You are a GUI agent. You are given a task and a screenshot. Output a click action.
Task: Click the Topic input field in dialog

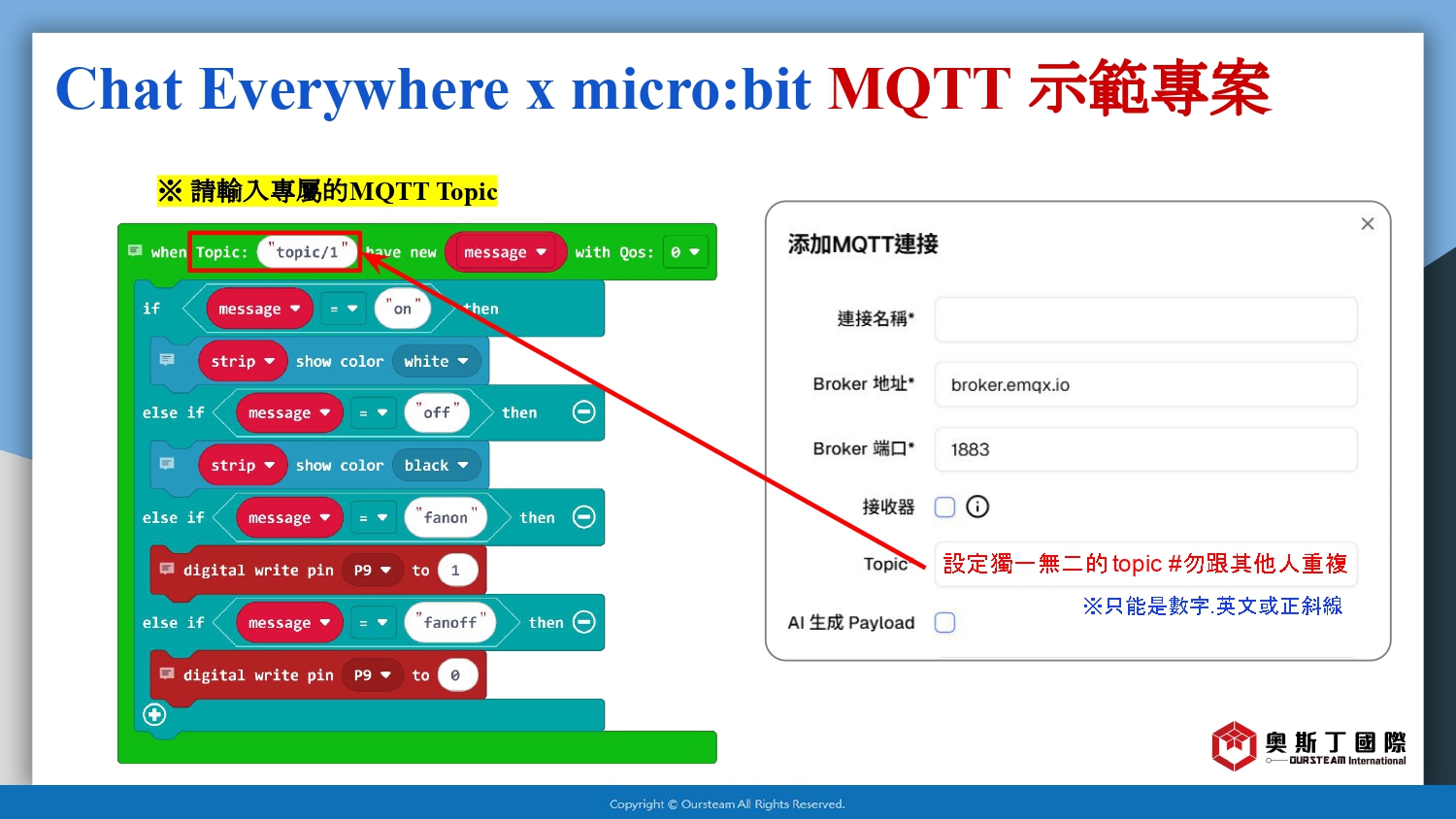coord(1145,565)
